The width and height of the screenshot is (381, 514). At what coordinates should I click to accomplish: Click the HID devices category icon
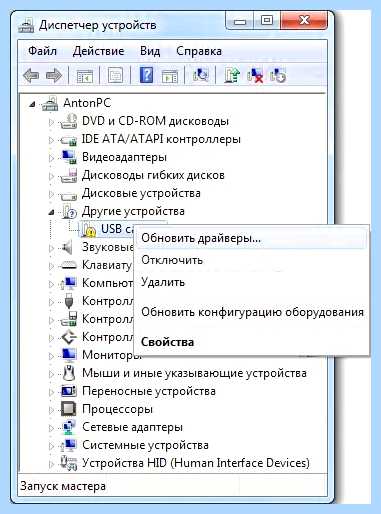tap(69, 463)
